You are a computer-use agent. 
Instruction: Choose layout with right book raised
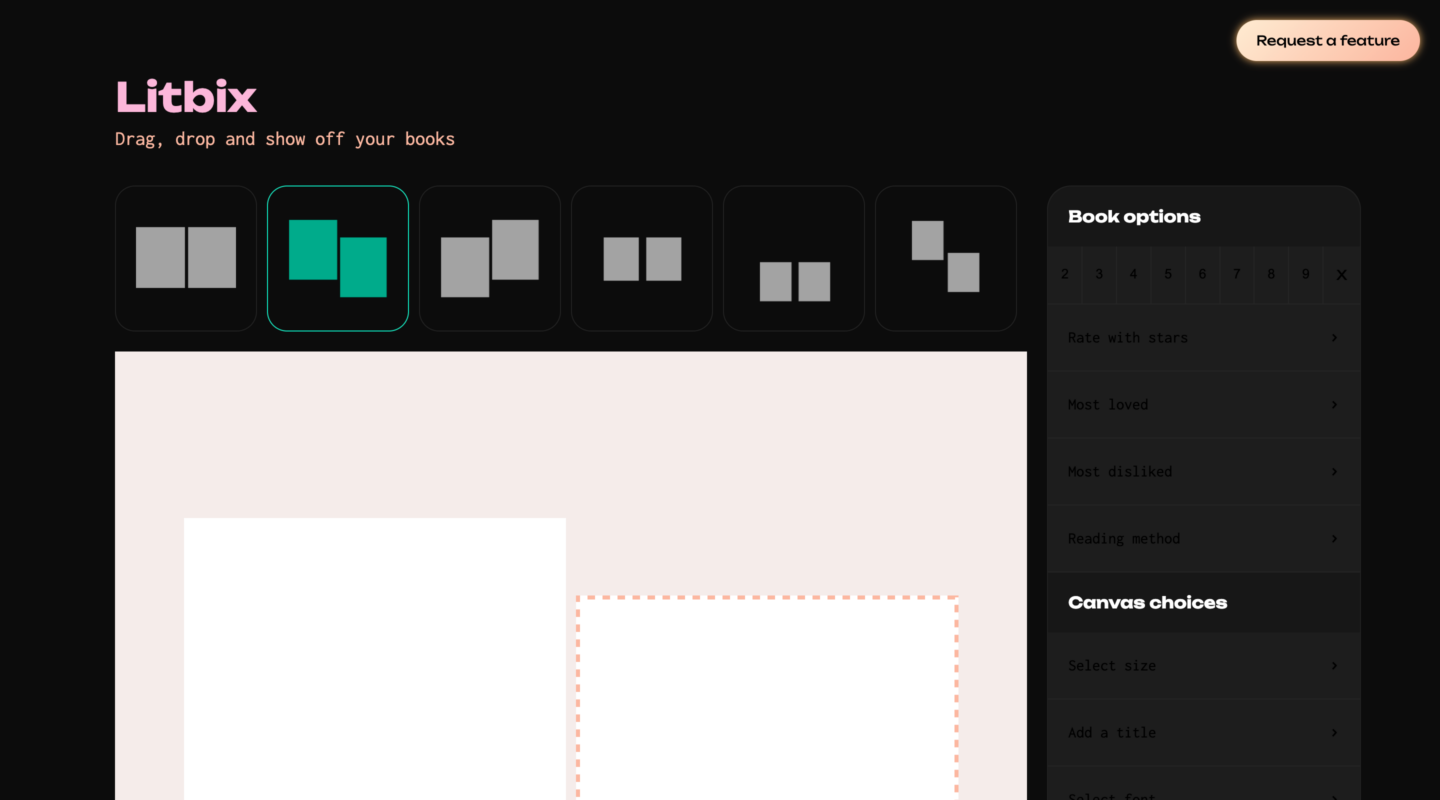pyautogui.click(x=490, y=258)
